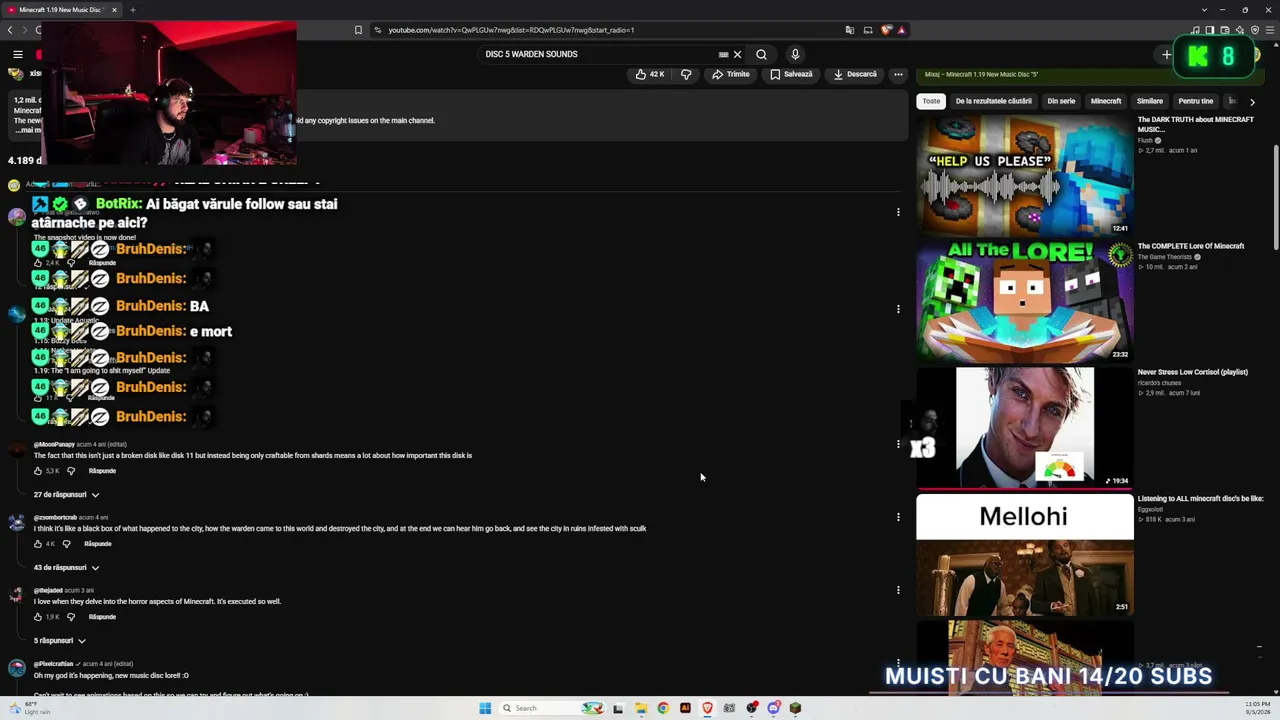Select the Similare filter chip
The width and height of the screenshot is (1280, 720).
[x=1150, y=101]
